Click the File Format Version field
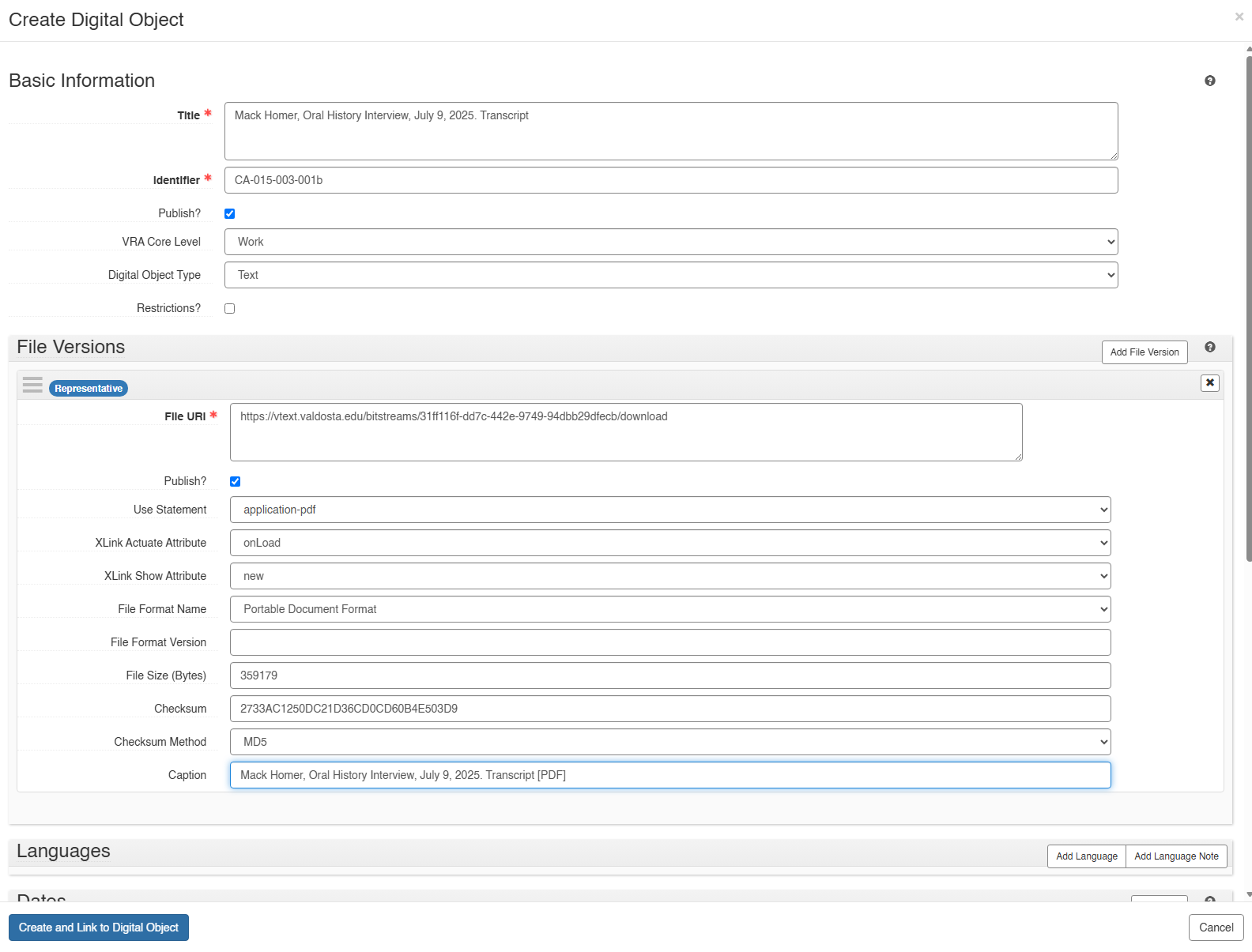1252x952 pixels. point(670,642)
